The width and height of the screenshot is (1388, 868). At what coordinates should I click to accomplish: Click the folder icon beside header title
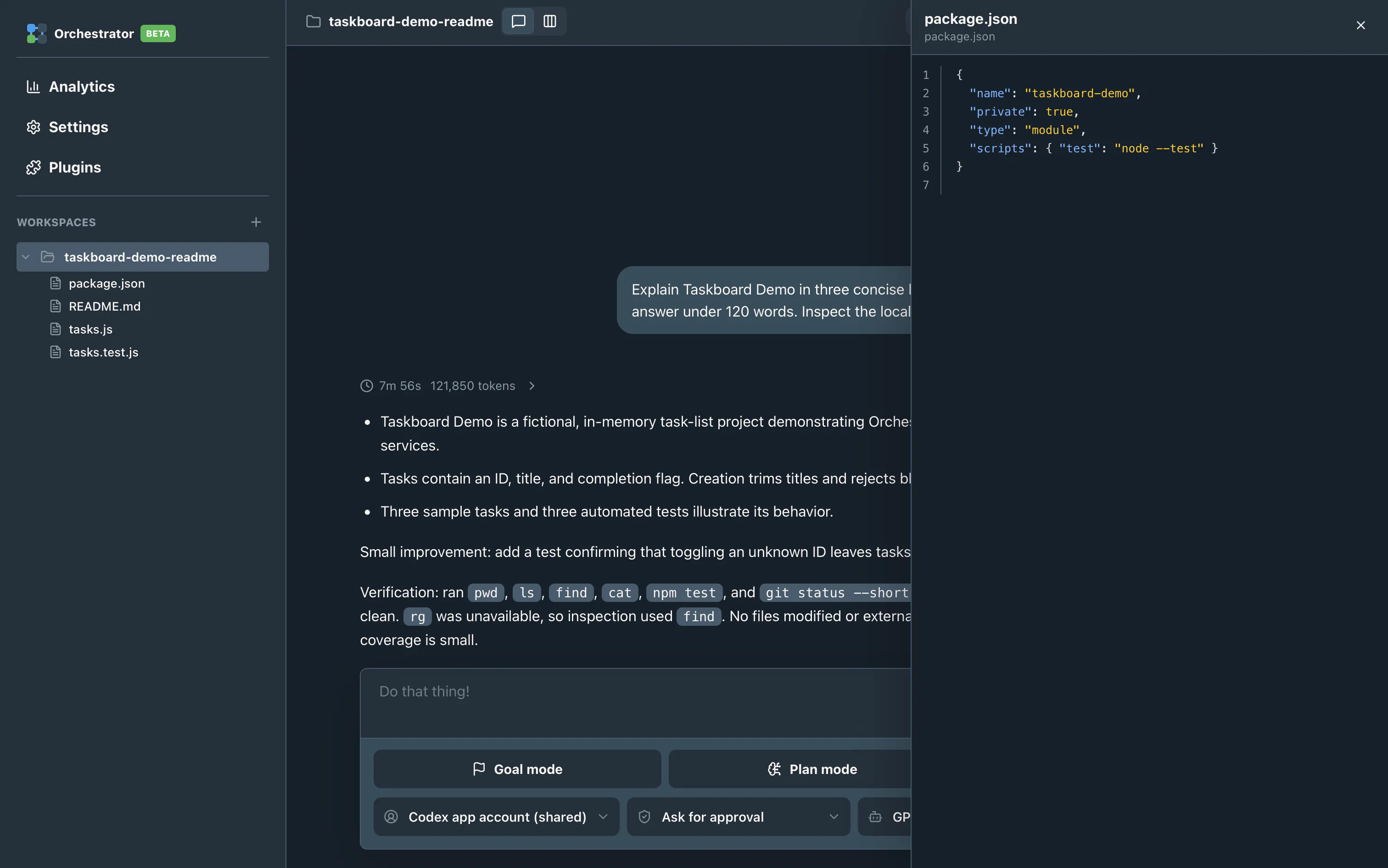click(313, 21)
